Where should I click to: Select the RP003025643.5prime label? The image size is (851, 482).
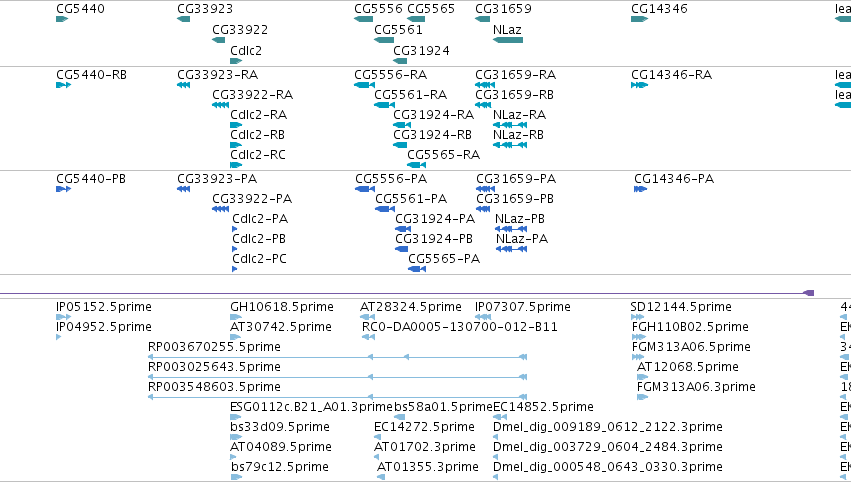click(214, 367)
